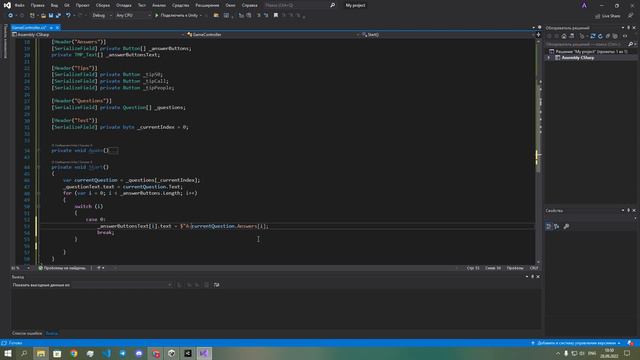
Task: Open the Unity taskbar icon
Action: [171, 353]
